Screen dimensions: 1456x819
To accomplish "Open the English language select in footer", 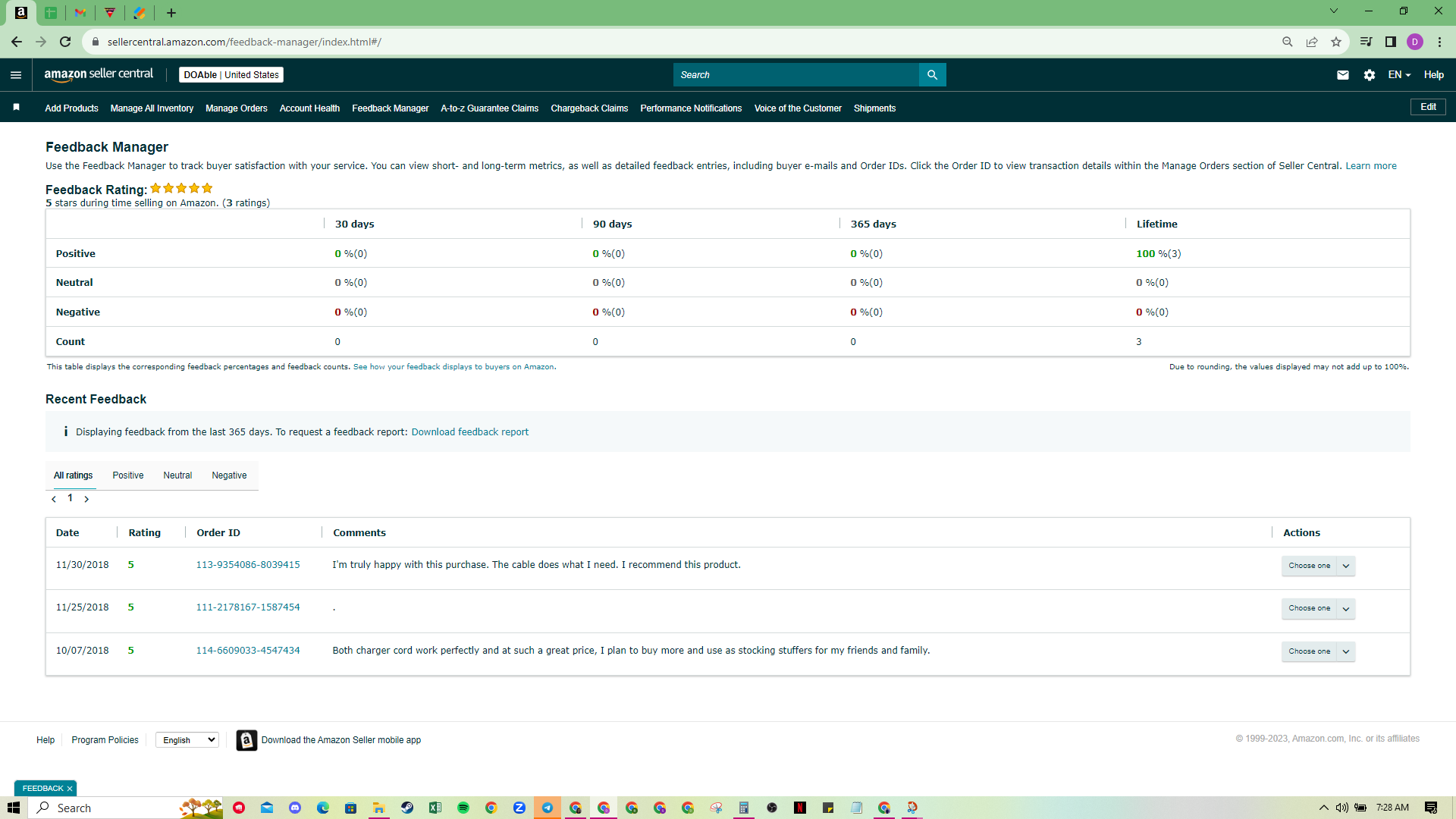I will coord(187,740).
